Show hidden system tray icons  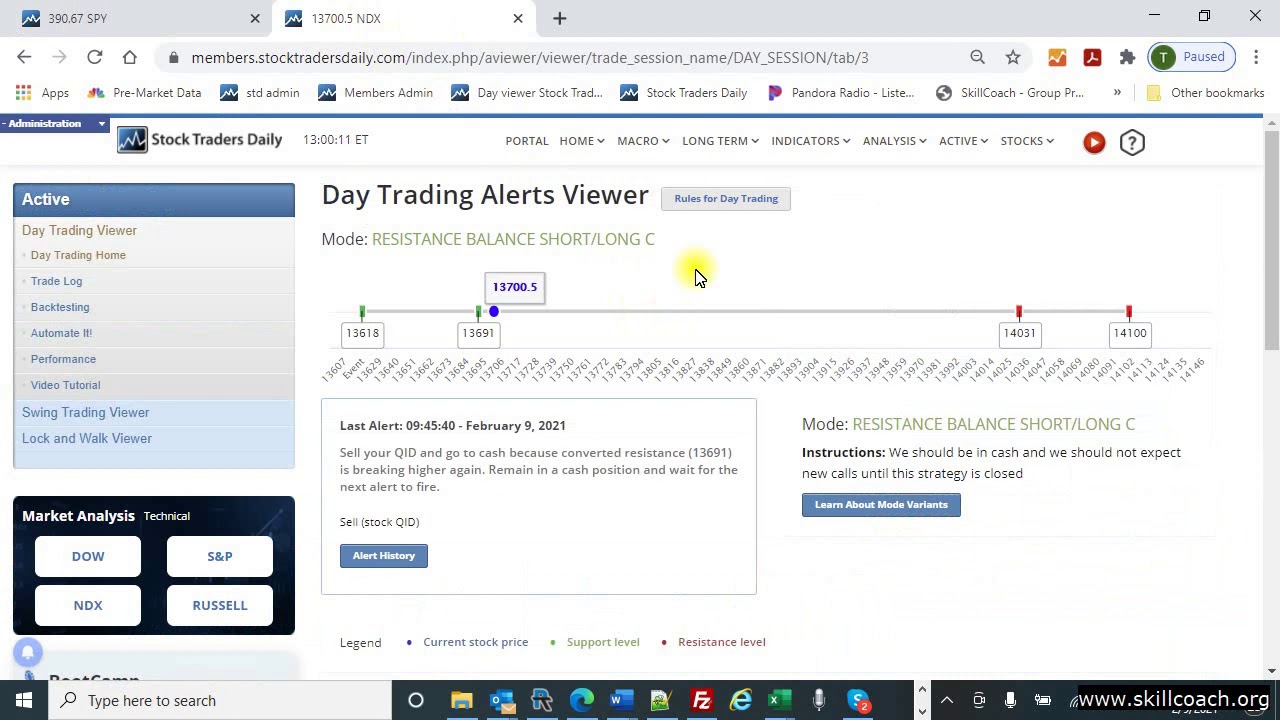(x=947, y=700)
